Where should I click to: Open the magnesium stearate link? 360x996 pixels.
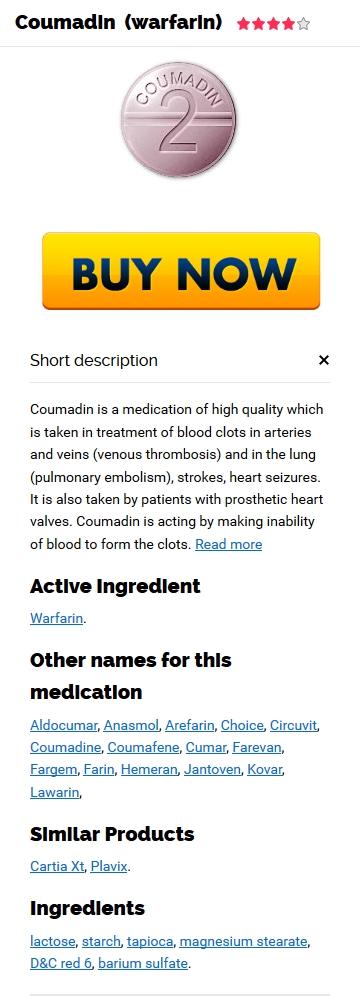point(244,941)
